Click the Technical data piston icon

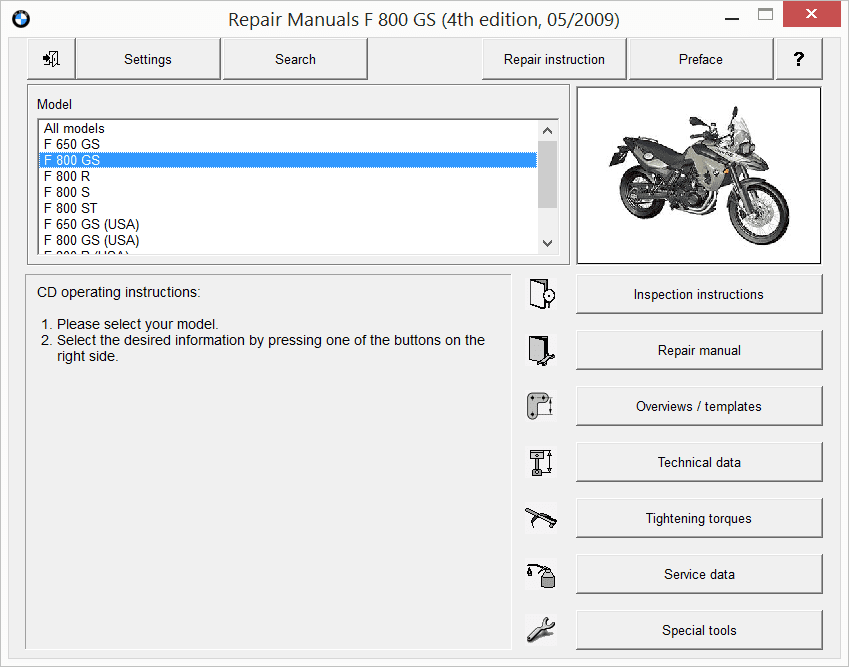[540, 462]
